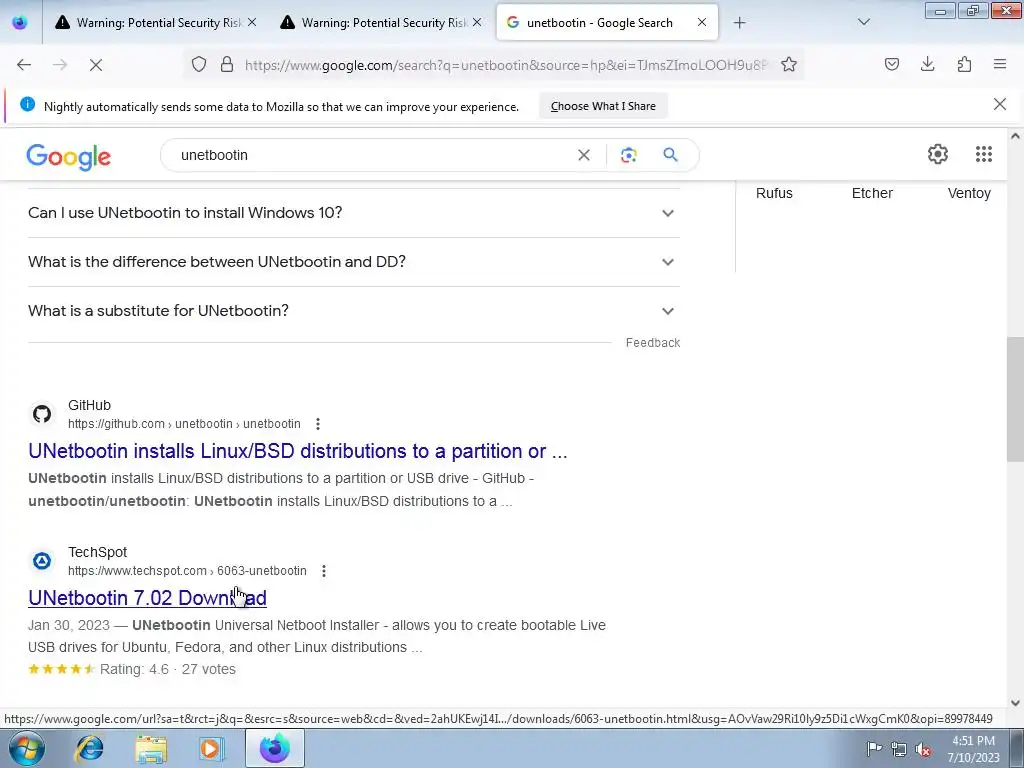The width and height of the screenshot is (1024, 768).
Task: Expand 'What is the difference between UNetbootin and DD?'
Action: (x=353, y=262)
